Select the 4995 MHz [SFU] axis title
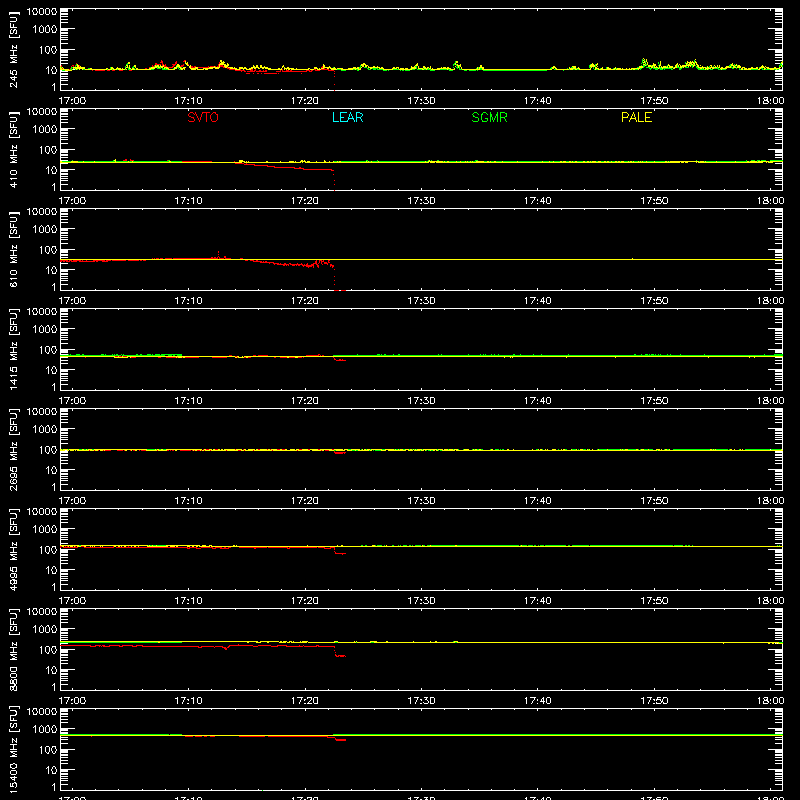The image size is (800, 800). (x=13, y=549)
